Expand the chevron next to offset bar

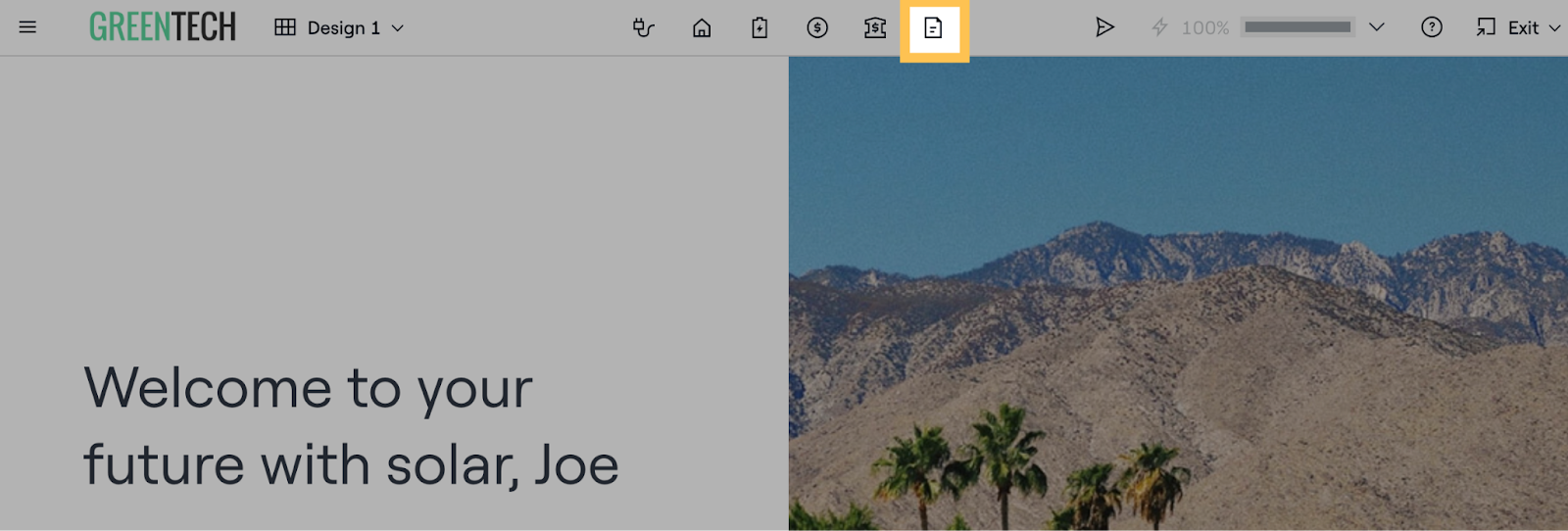tap(1376, 27)
